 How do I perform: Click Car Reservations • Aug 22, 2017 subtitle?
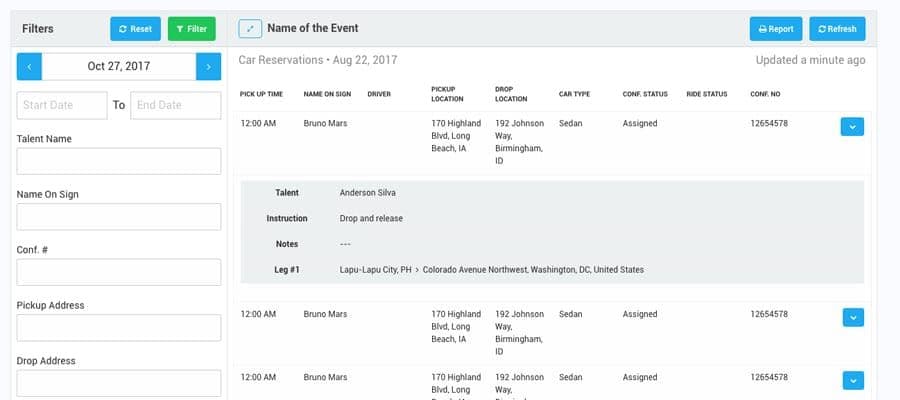pos(318,60)
